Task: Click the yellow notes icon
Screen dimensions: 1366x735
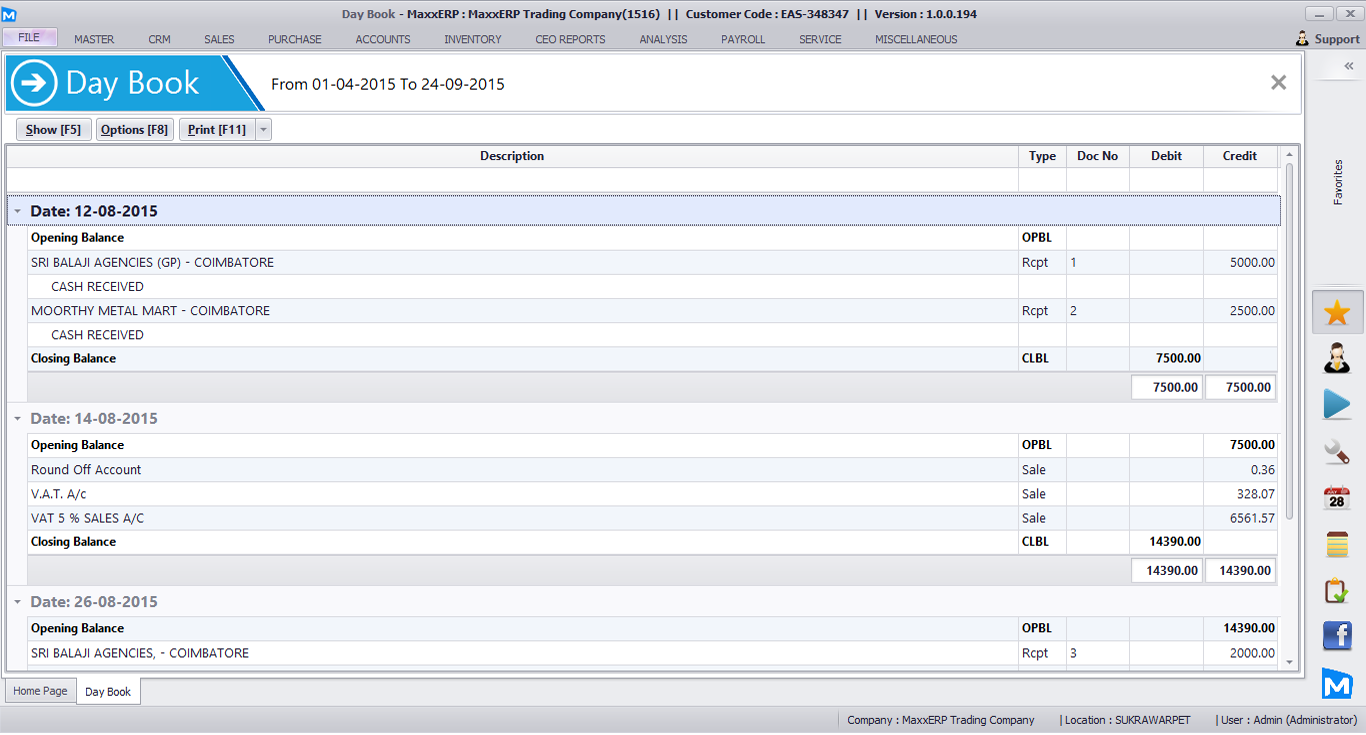Action: click(1337, 545)
